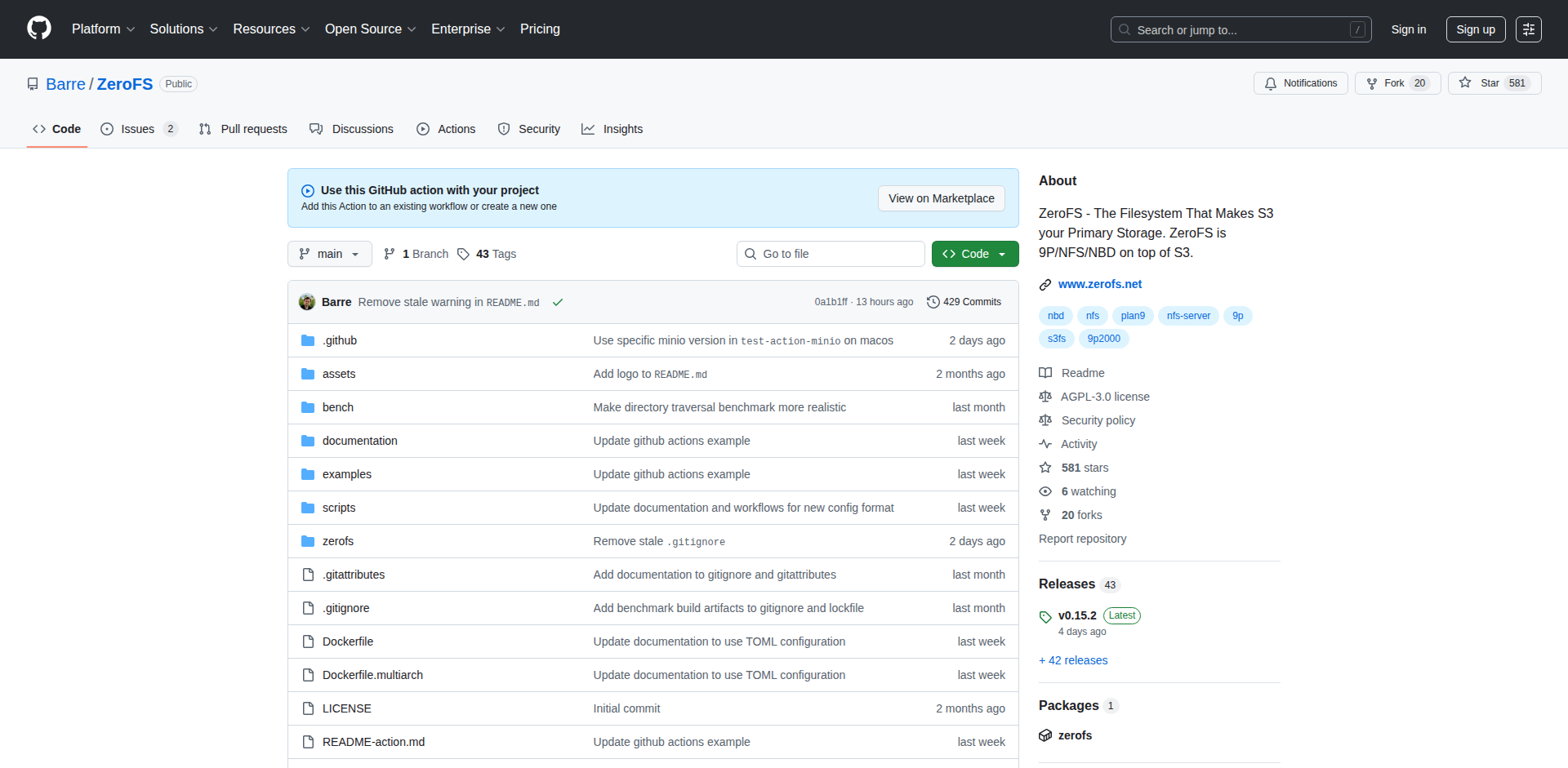Open the README-action.md file
The width and height of the screenshot is (1568, 768).
tap(373, 742)
